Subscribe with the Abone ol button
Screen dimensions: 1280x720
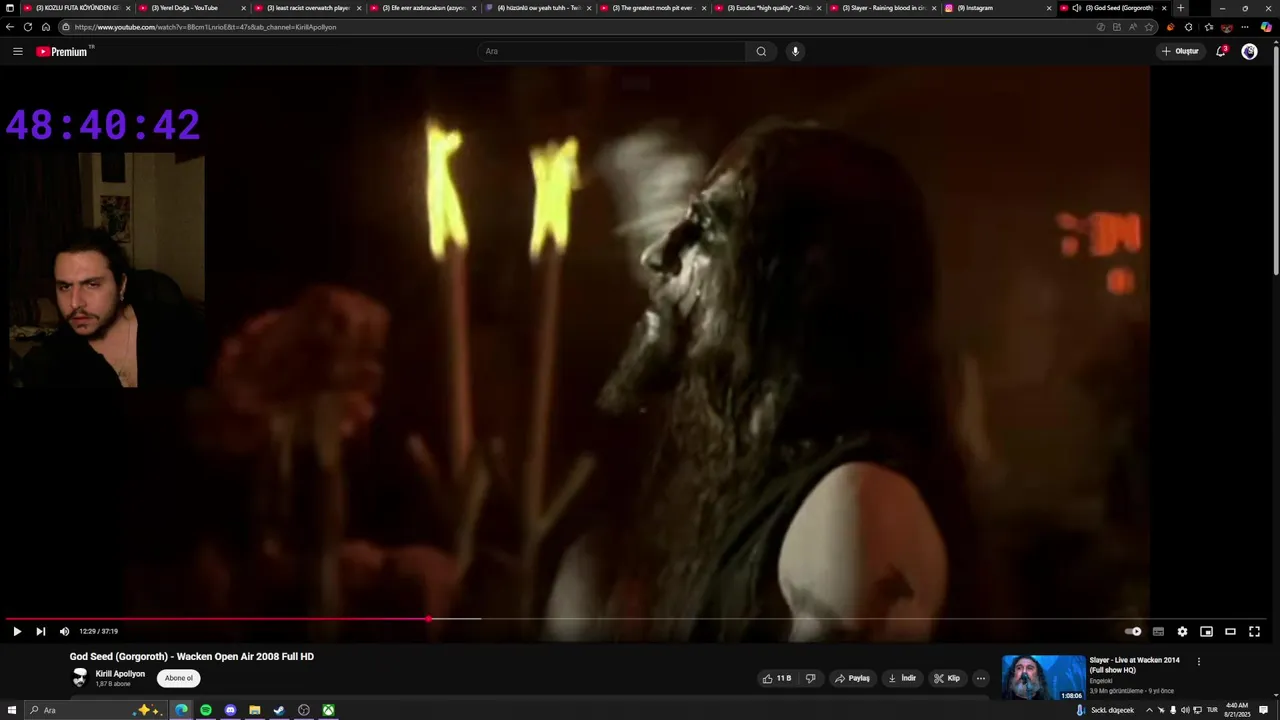click(178, 678)
